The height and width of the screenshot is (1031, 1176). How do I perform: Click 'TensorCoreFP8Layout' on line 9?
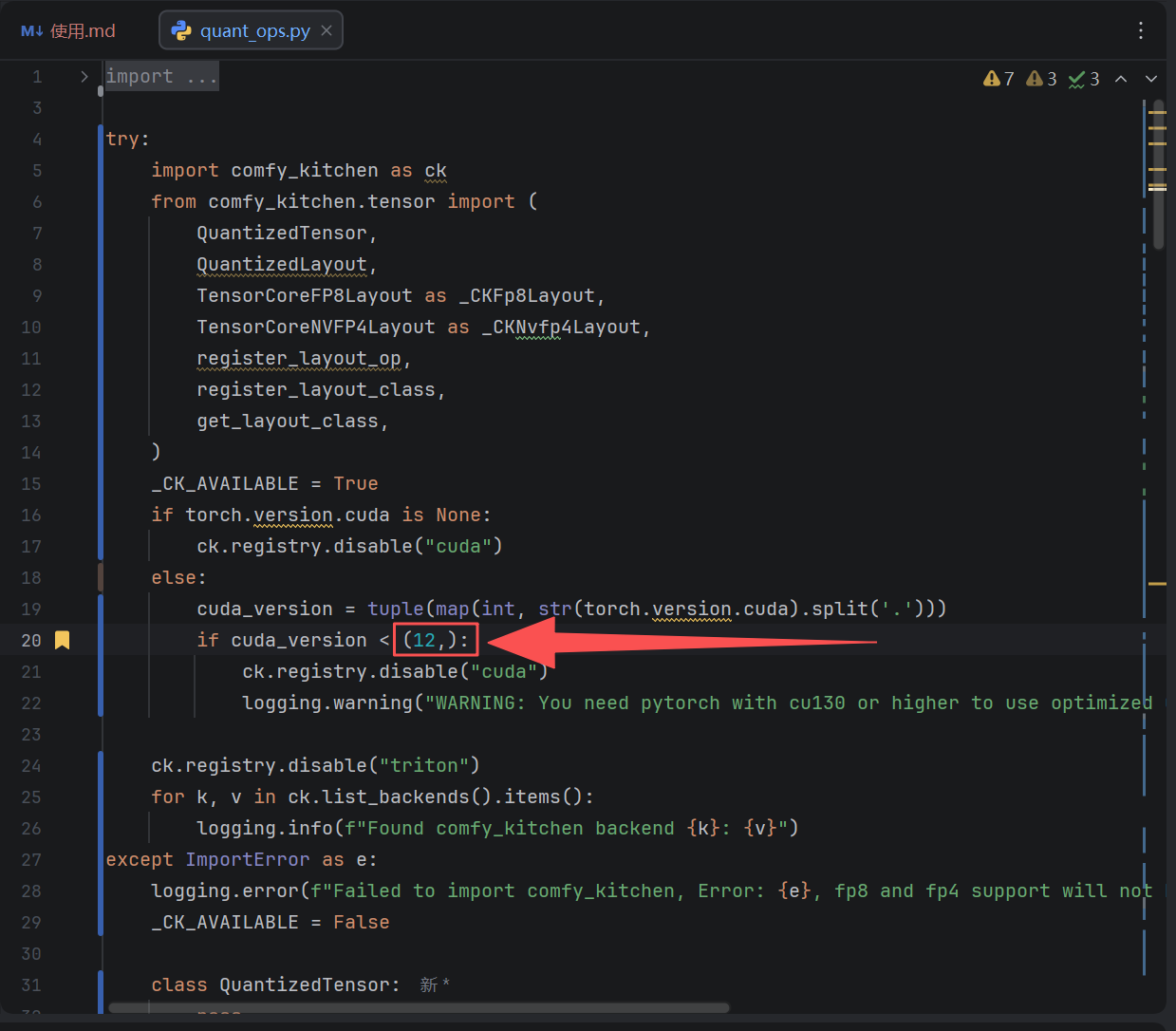[305, 295]
